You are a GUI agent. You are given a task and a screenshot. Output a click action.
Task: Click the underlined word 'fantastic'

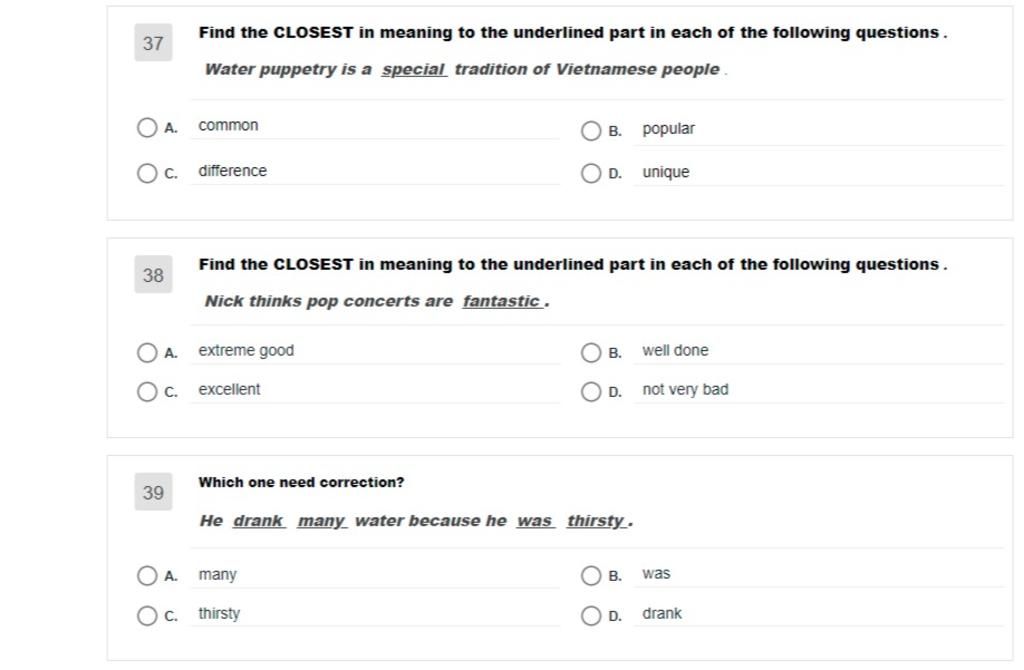tap(502, 301)
